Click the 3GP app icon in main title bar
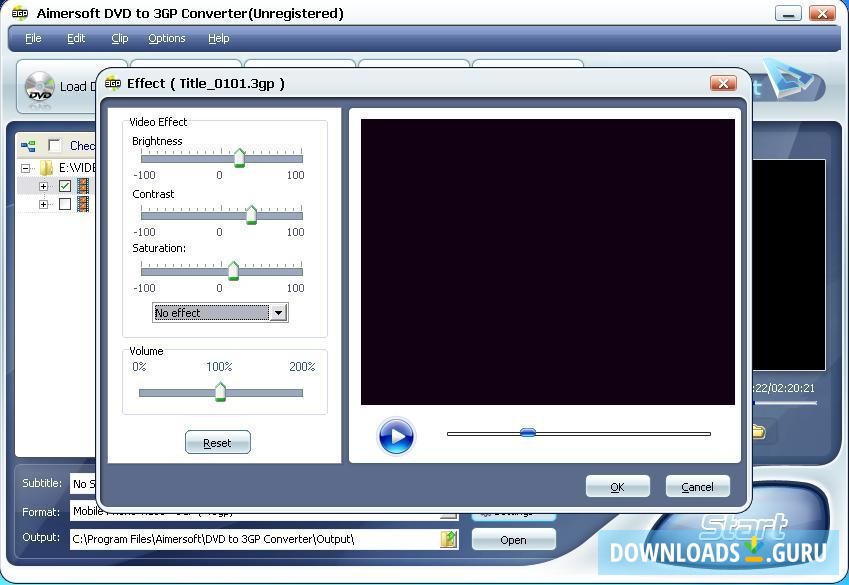The height and width of the screenshot is (585, 849). click(x=19, y=14)
